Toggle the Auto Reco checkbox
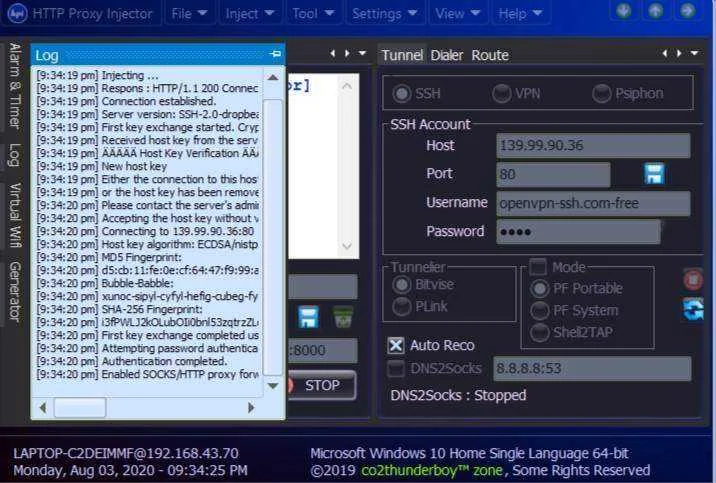Image resolution: width=716 pixels, height=483 pixels. (396, 346)
